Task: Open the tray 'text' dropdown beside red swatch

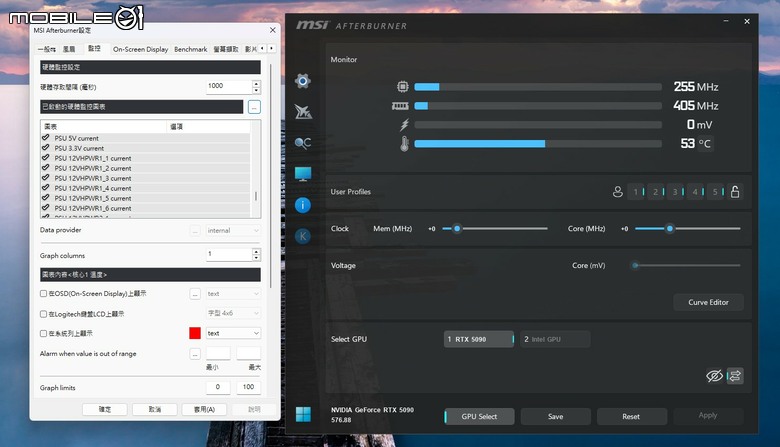Action: [x=233, y=333]
